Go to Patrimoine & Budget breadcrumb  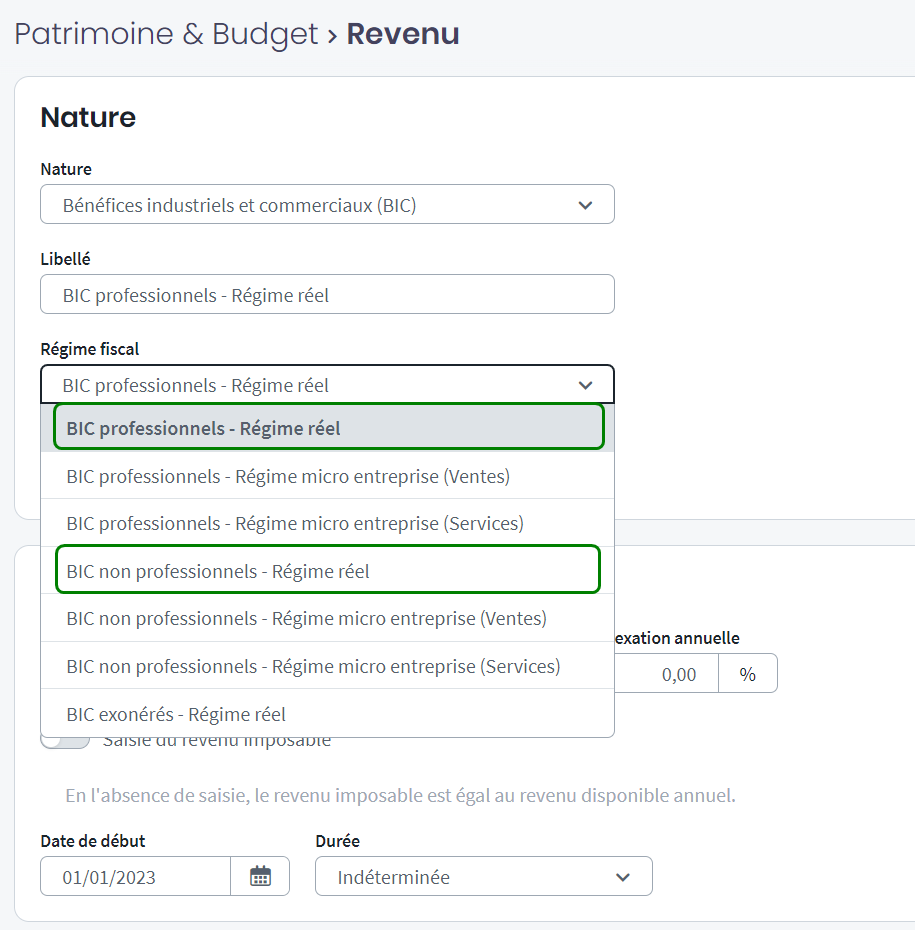point(165,34)
